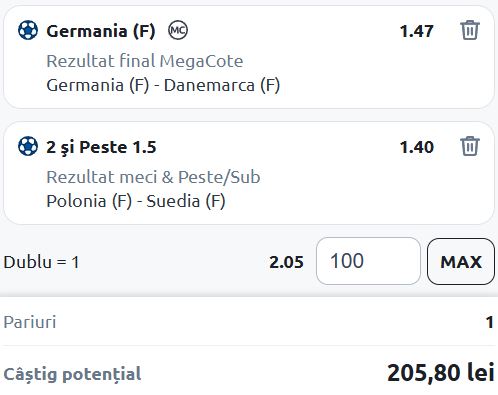
Task: Click the MC MegaCote badge icon
Action: [x=178, y=30]
